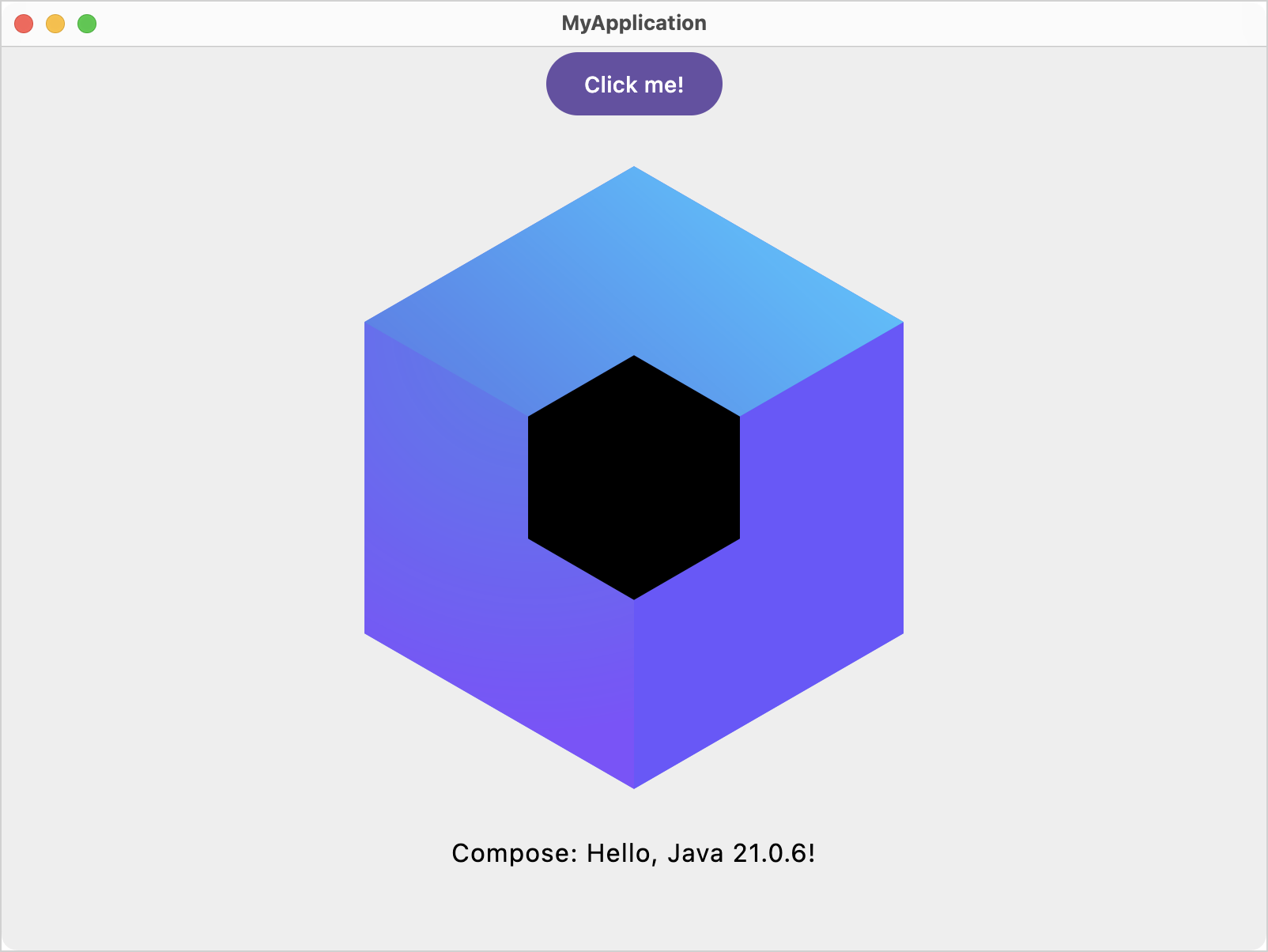This screenshot has width=1268, height=952.
Task: Click the bottom tip of the cube logo
Action: point(633,783)
